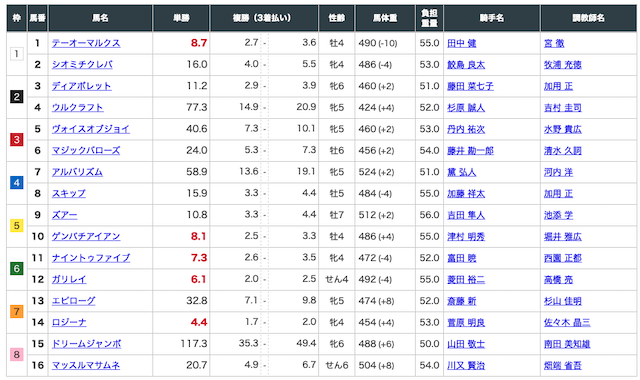Open jockey 丹内 祐次 profile
Viewport: 640px width, 380px height.
pos(466,129)
